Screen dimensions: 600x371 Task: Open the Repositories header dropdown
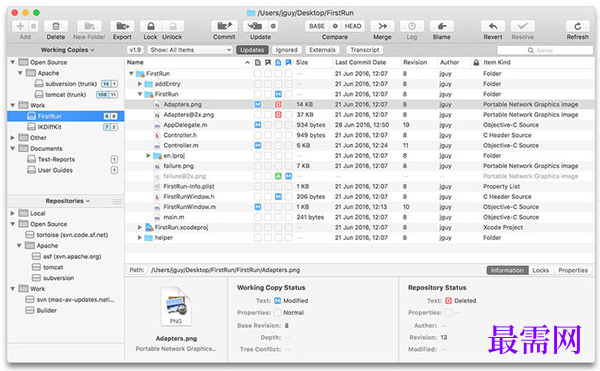(67, 201)
